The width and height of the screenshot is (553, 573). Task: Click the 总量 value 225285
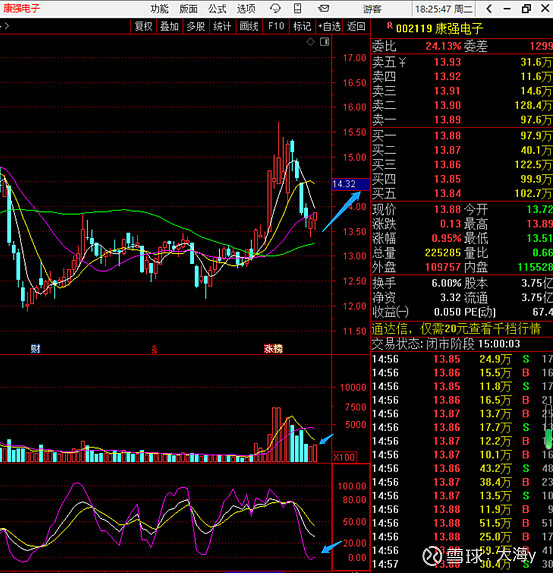pyautogui.click(x=443, y=253)
